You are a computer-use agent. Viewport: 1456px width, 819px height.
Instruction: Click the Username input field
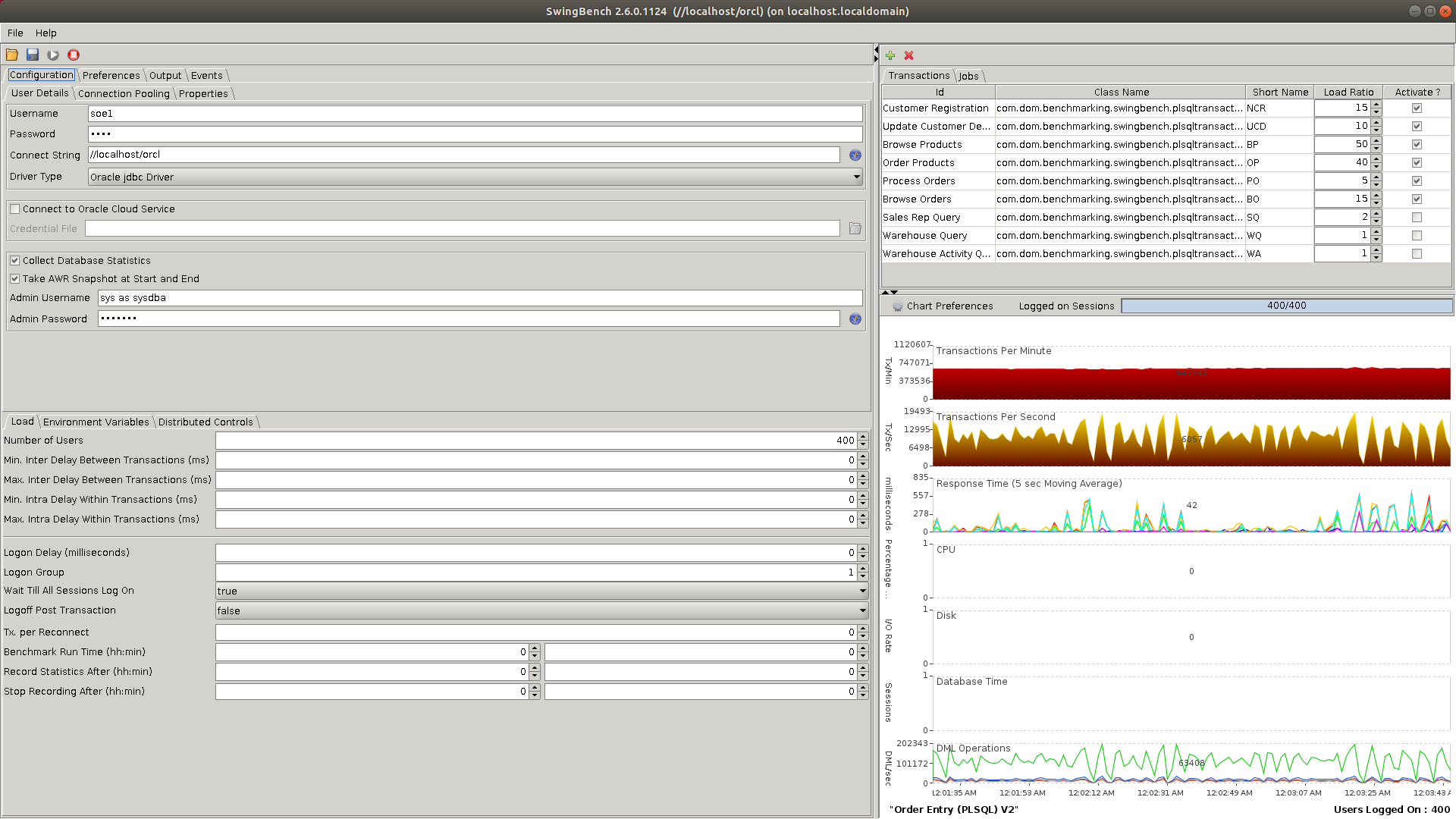[475, 114]
